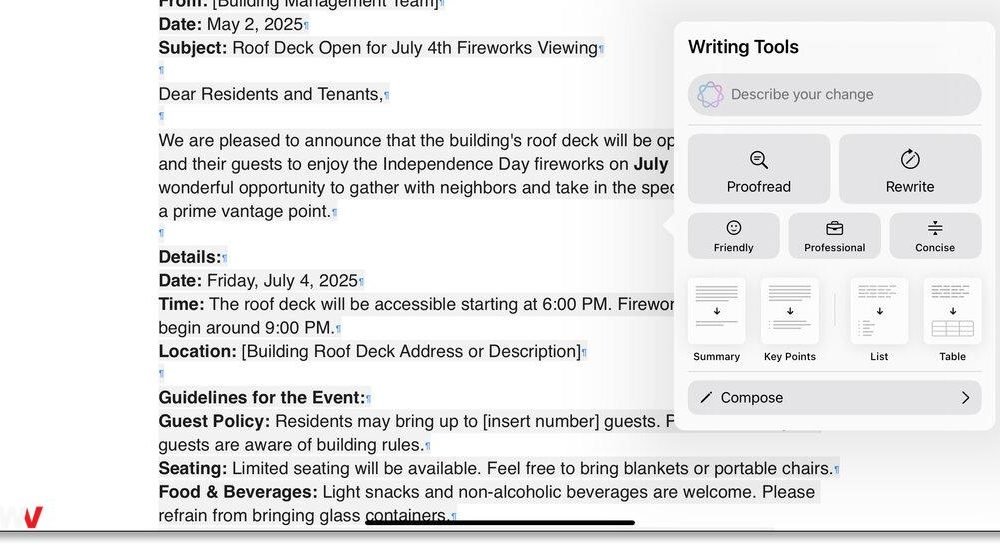Convert selected text to a List
Viewport: 1000px width, 550px height.
click(x=879, y=321)
